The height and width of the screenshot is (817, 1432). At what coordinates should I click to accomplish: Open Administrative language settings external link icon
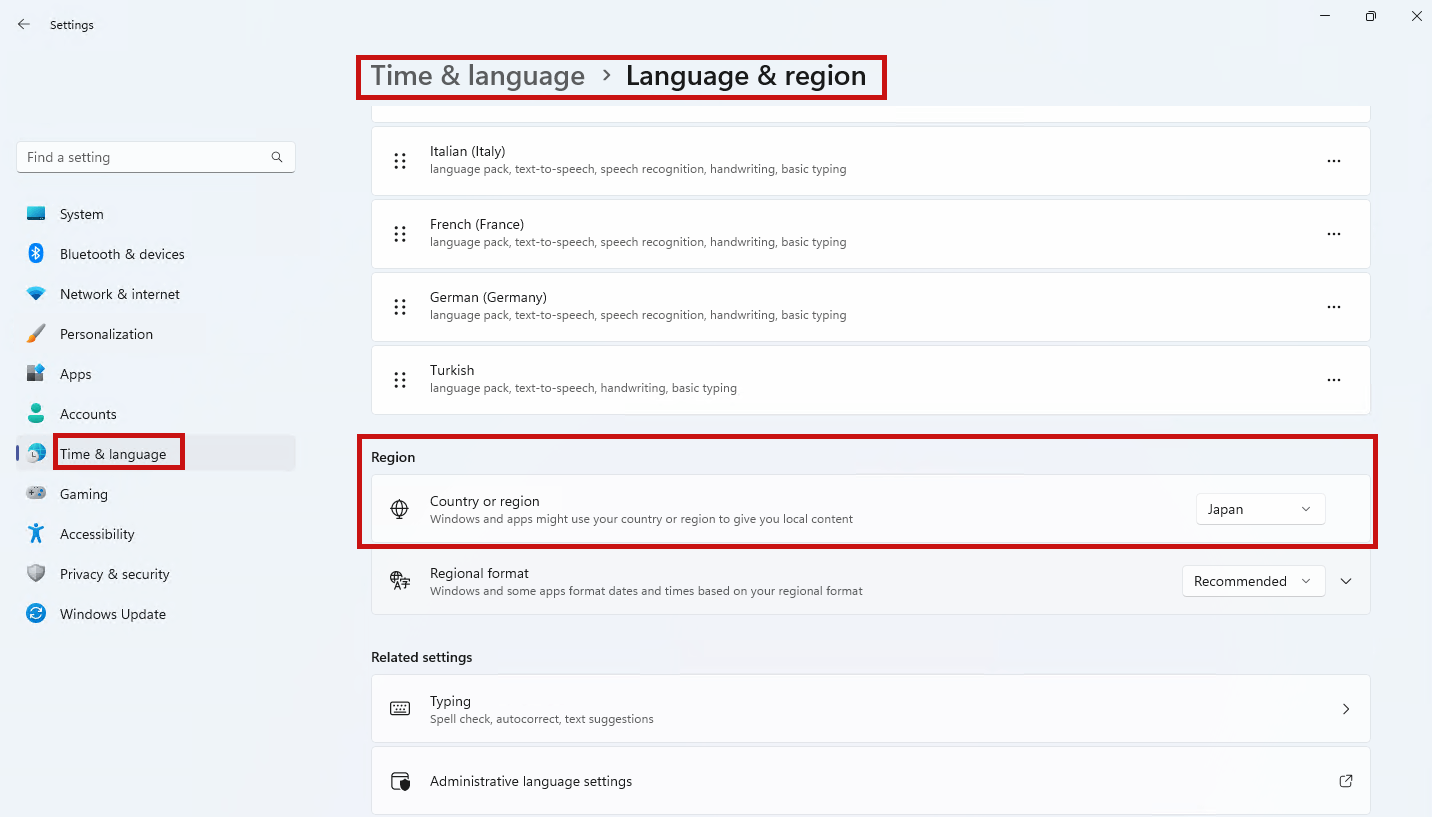coord(1346,781)
